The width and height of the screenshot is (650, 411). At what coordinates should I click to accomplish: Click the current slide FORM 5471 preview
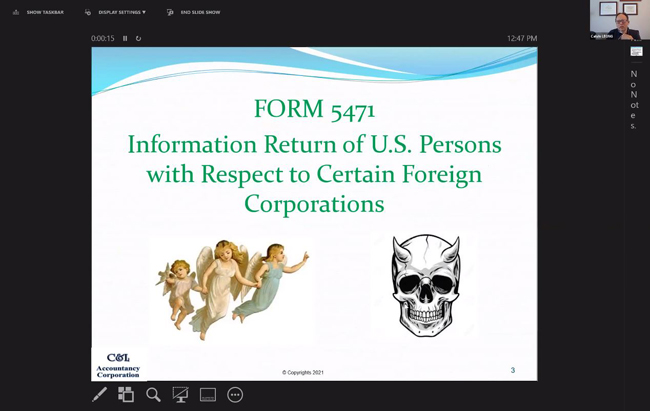314,214
